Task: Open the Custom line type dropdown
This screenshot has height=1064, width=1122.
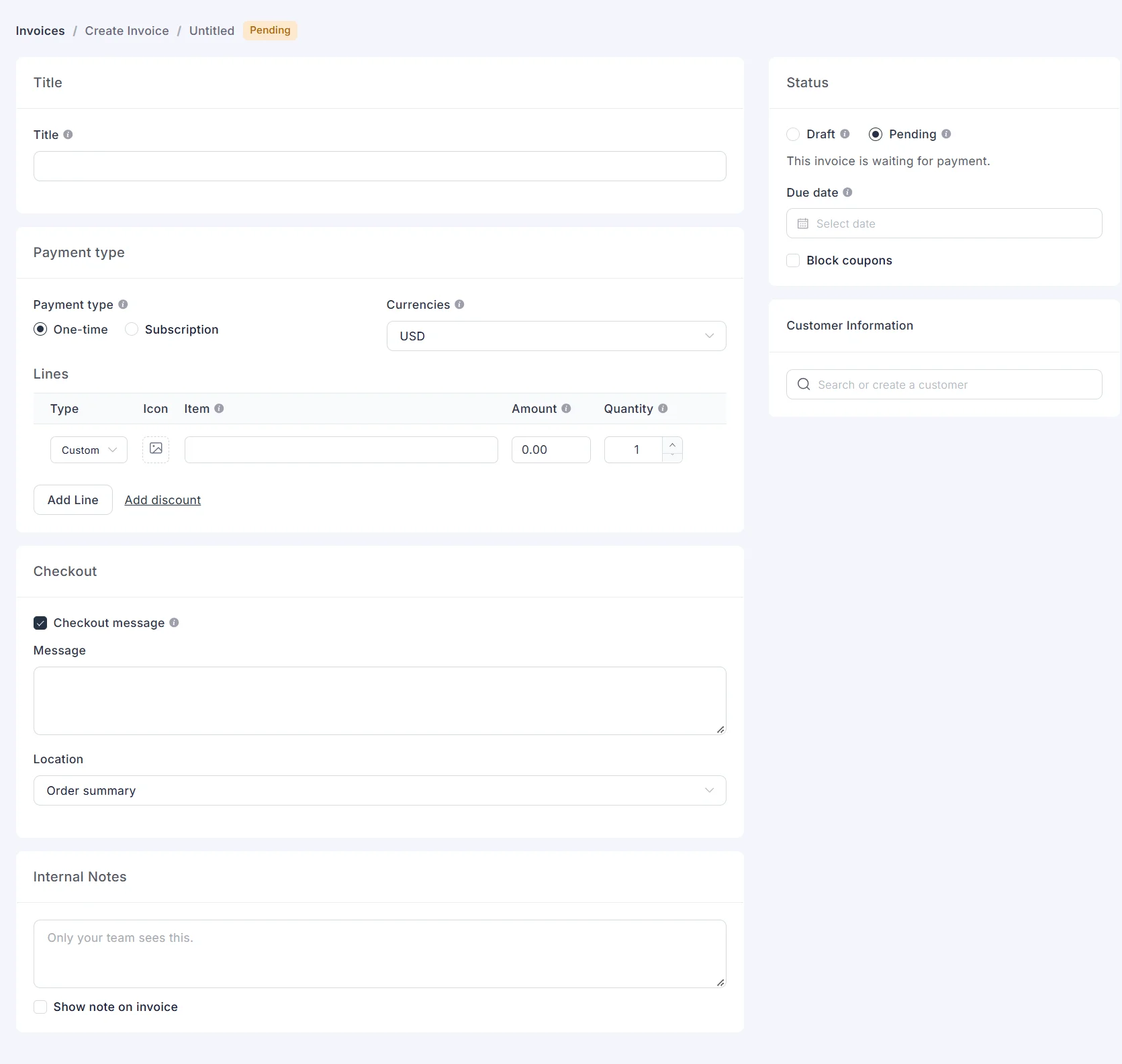Action: tap(89, 450)
